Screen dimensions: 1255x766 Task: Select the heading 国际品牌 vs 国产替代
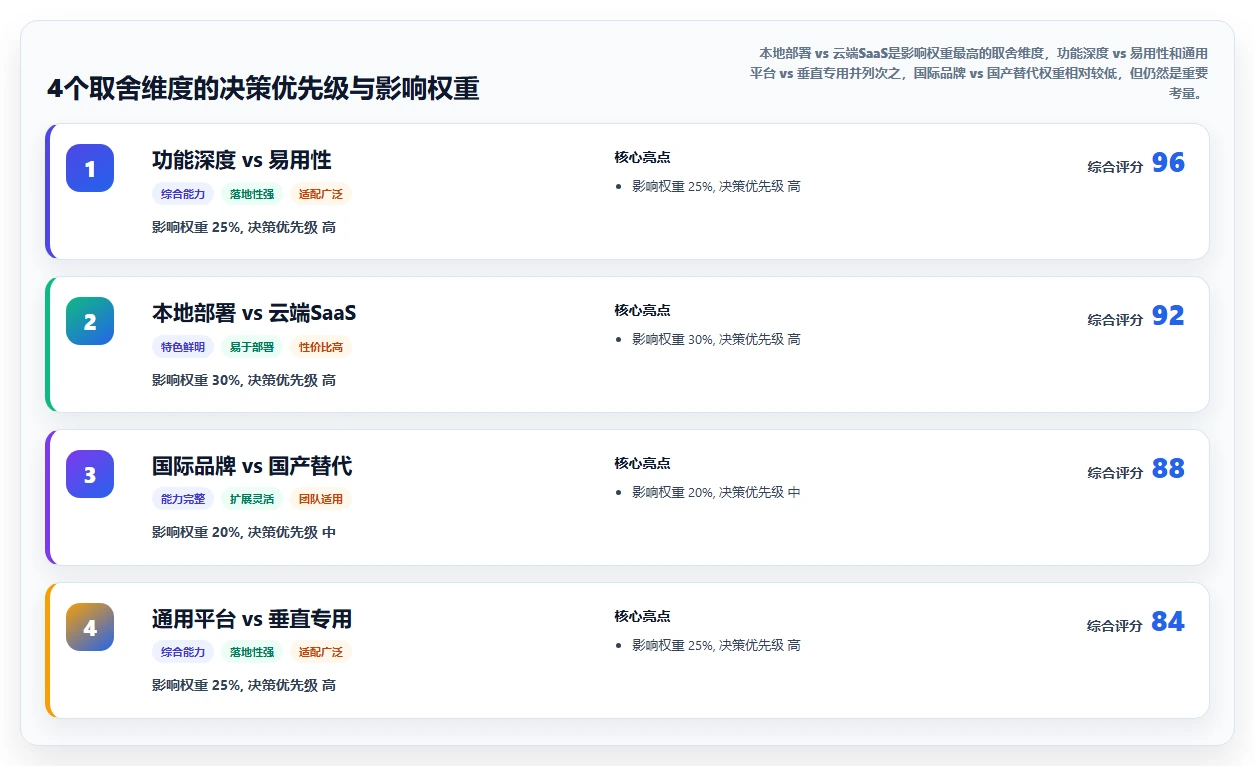tap(252, 466)
